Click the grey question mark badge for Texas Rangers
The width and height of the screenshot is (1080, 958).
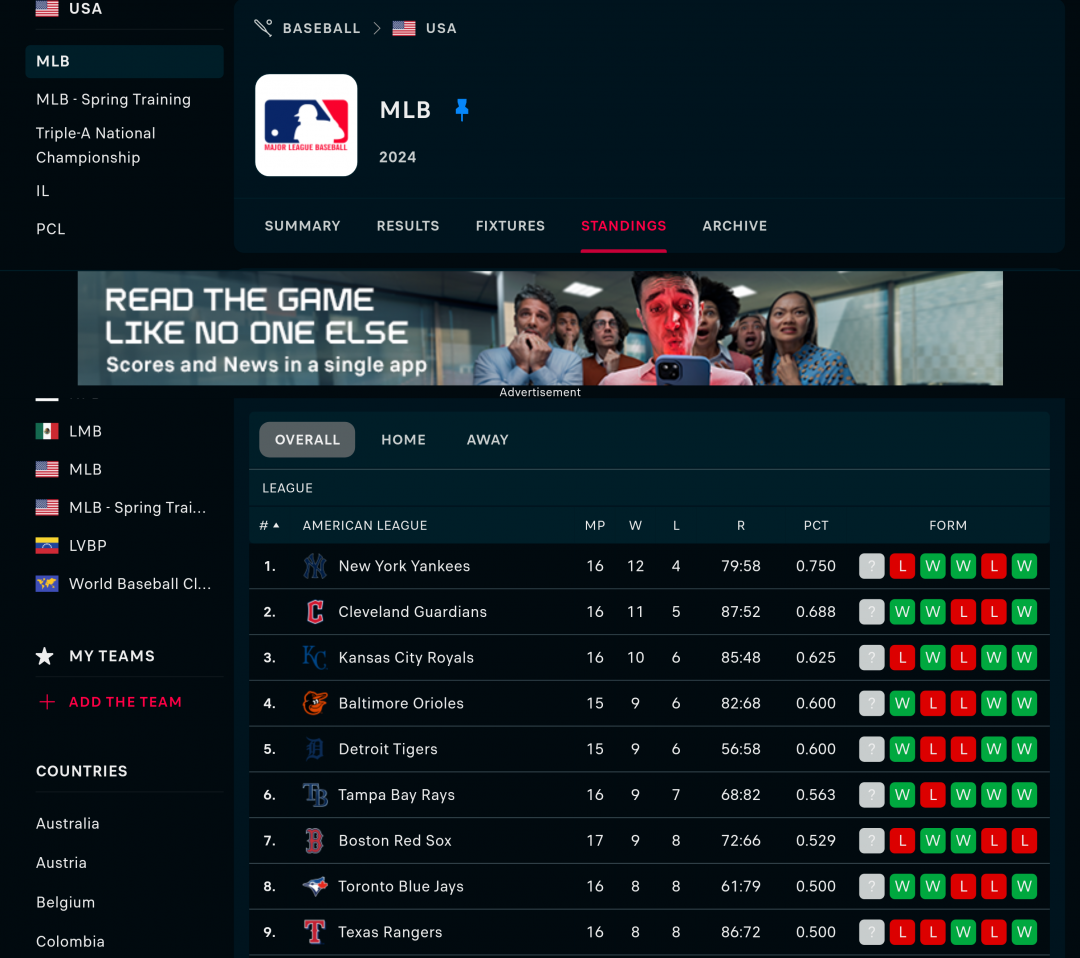[871, 932]
